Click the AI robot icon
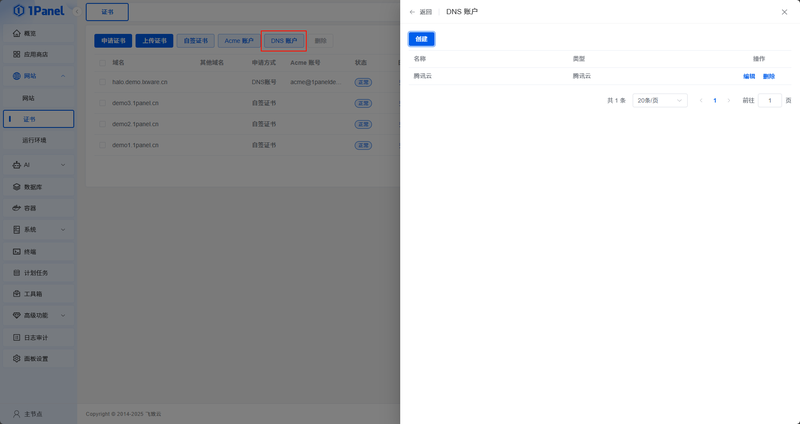Image resolution: width=800 pixels, height=424 pixels. [17, 165]
